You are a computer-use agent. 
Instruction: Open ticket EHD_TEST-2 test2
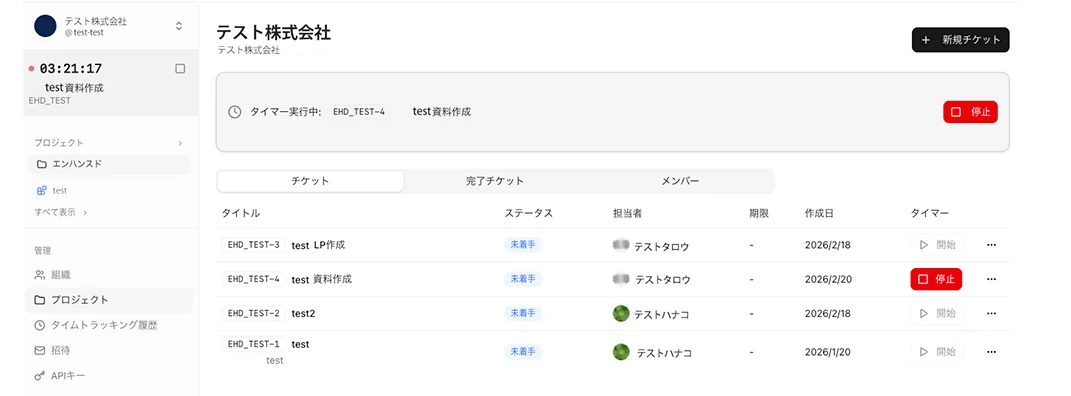(303, 313)
